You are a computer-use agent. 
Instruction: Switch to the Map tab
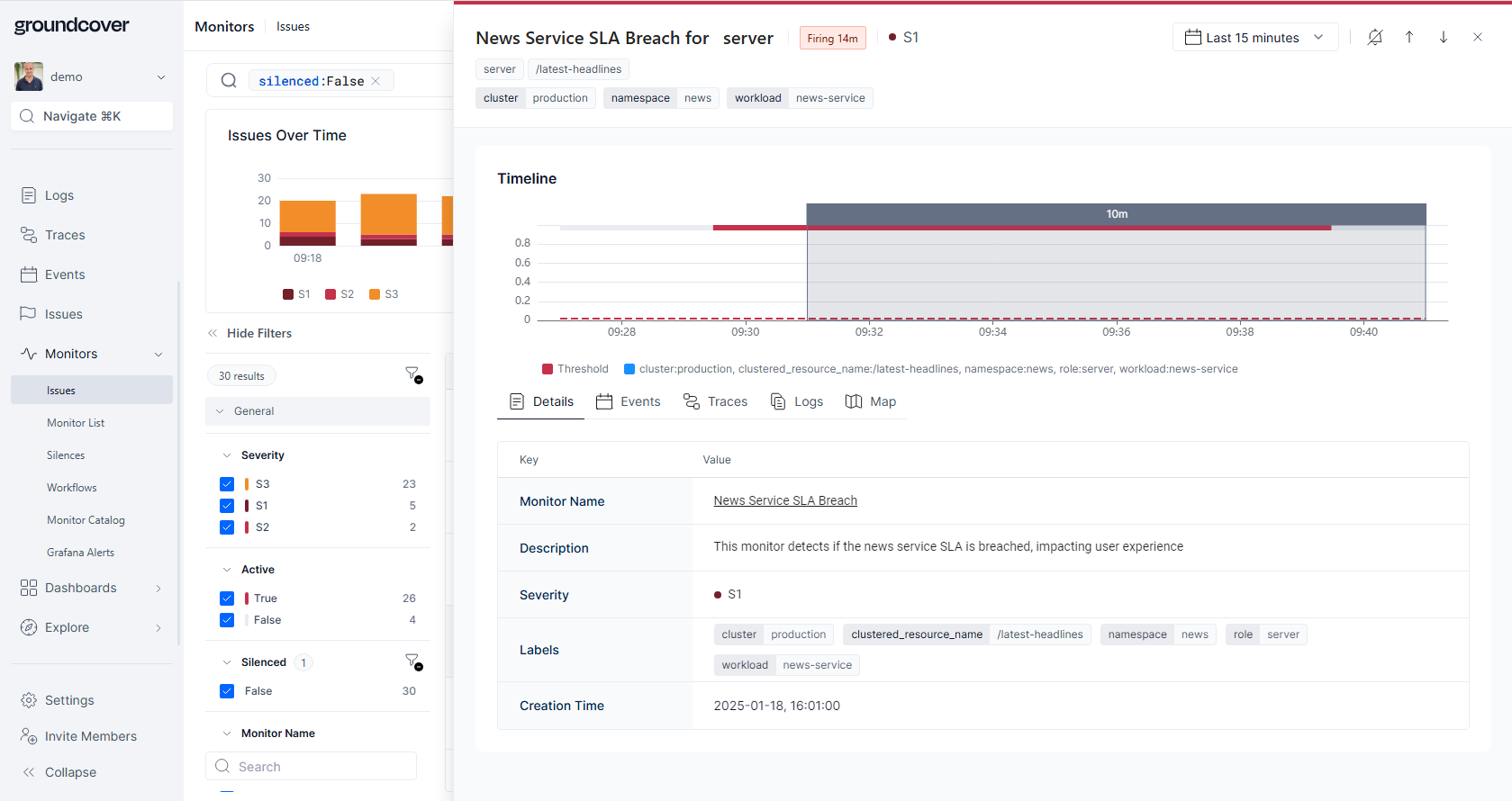[x=871, y=401]
